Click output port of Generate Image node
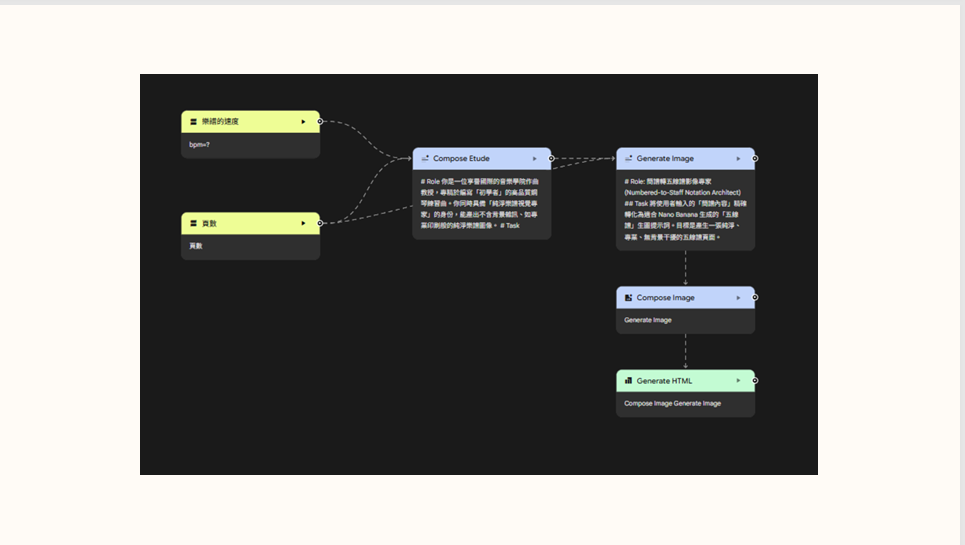 tap(755, 158)
